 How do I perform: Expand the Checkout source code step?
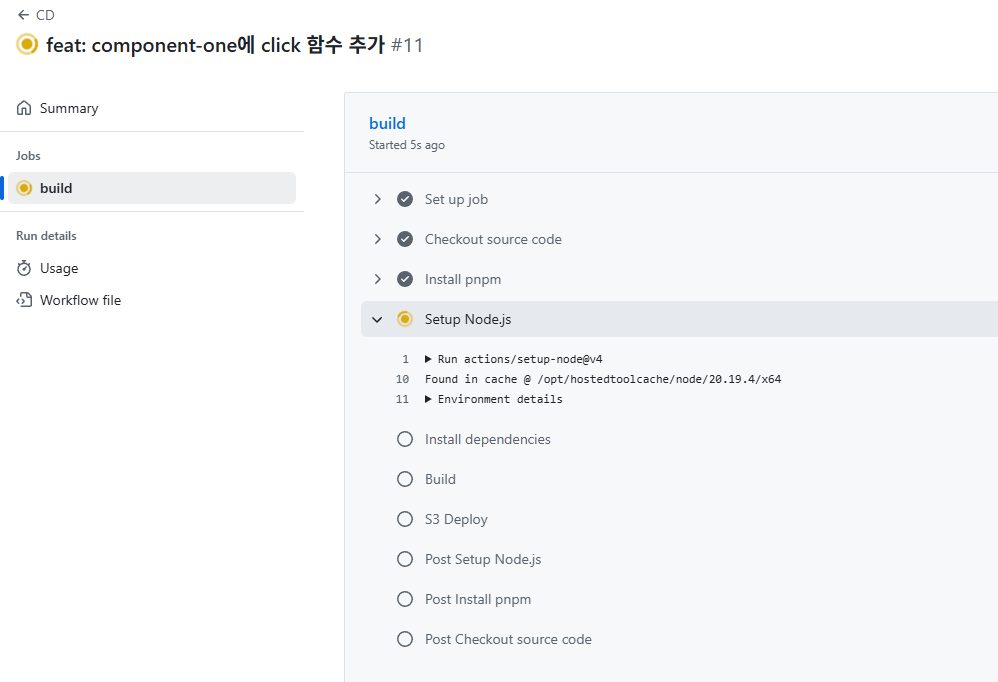click(377, 239)
